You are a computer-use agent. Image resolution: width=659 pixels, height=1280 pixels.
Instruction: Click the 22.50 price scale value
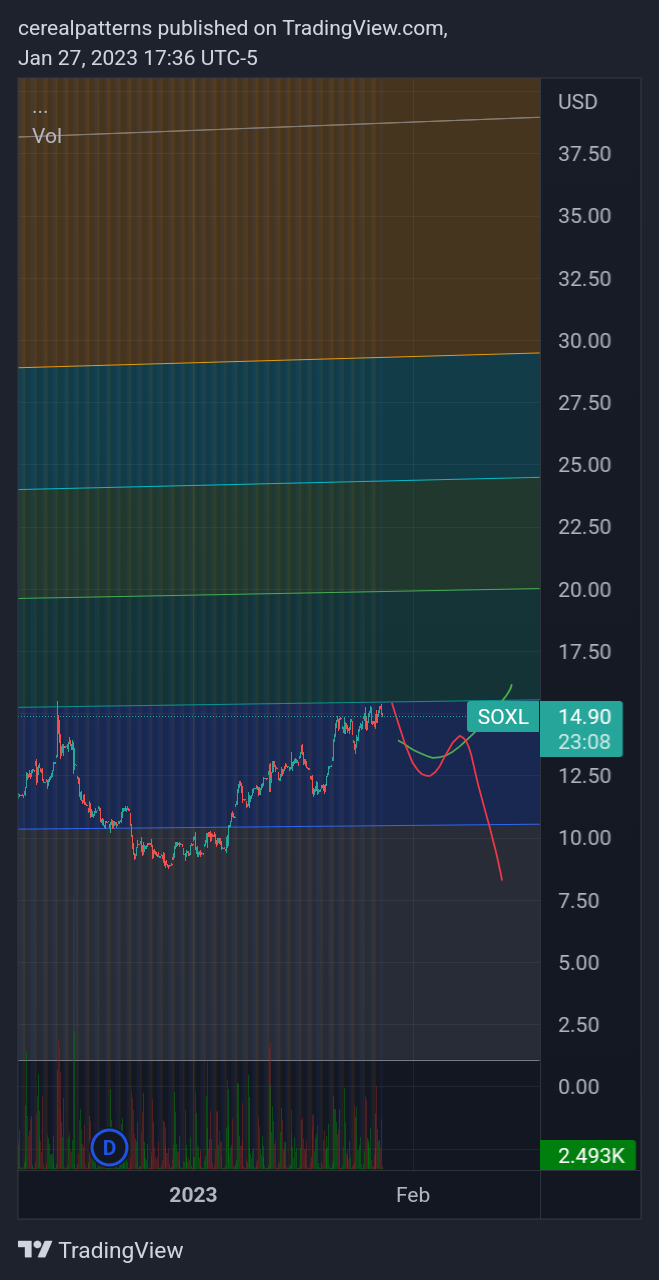click(585, 527)
